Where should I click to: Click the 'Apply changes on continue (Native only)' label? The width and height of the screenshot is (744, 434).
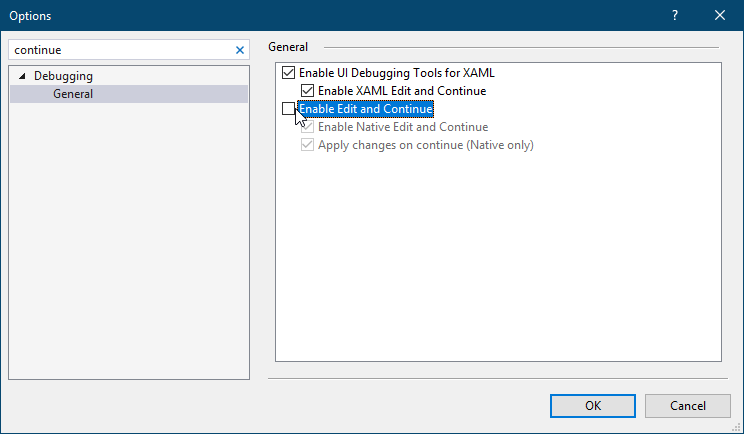(x=425, y=145)
